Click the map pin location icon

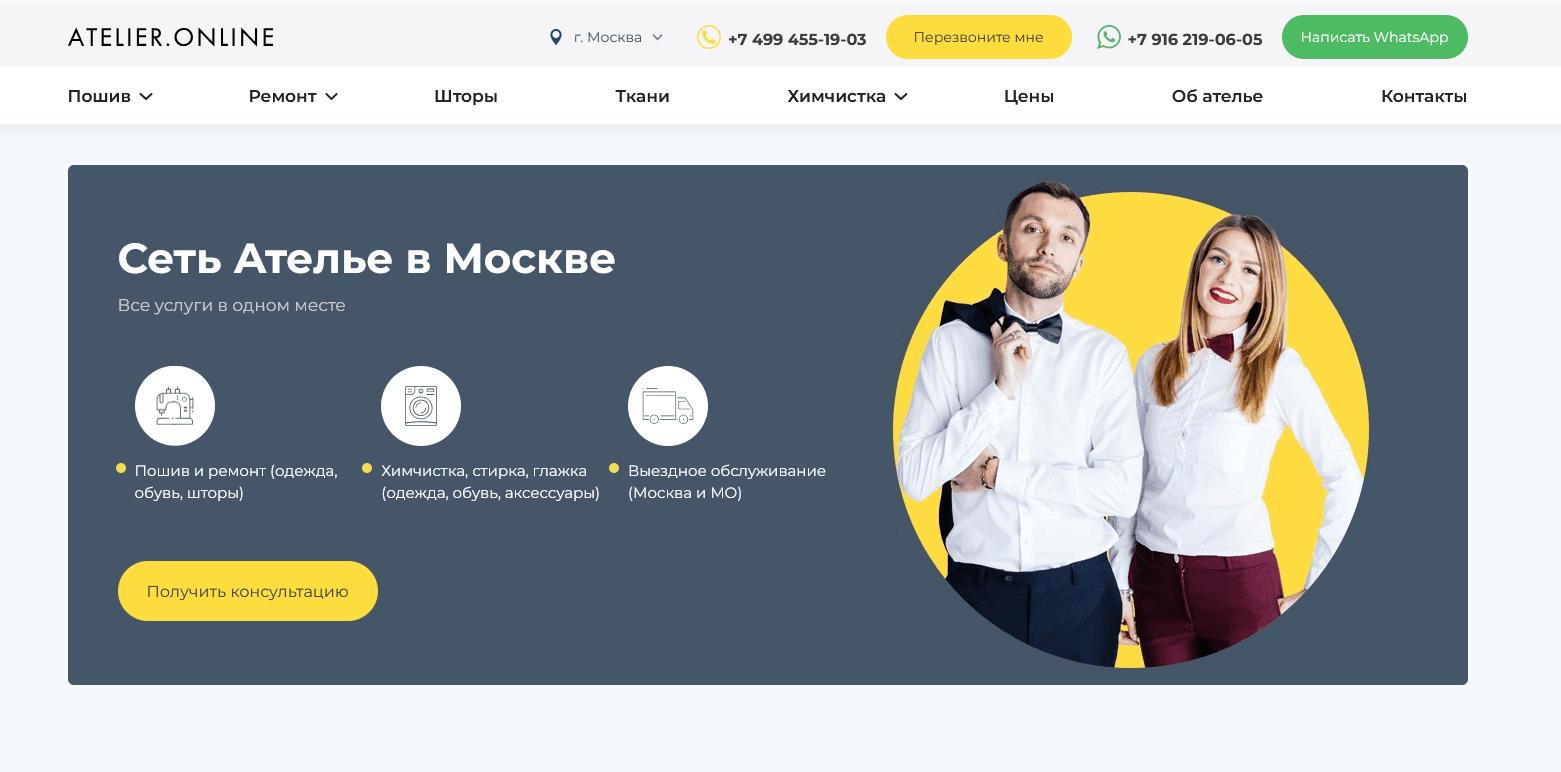(556, 37)
